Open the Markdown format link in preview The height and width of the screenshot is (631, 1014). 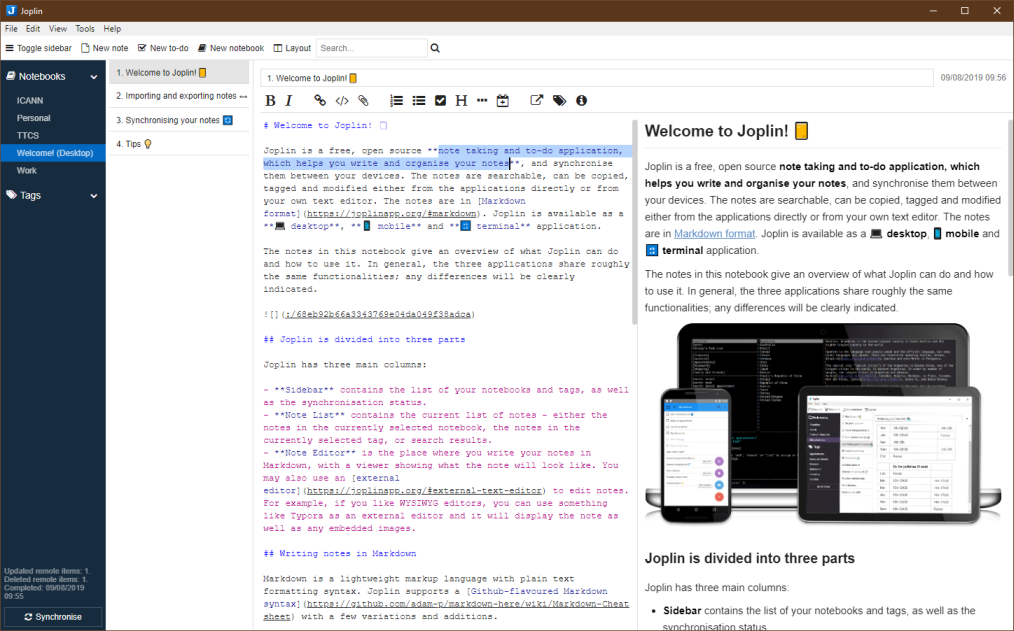pyautogui.click(x=714, y=234)
